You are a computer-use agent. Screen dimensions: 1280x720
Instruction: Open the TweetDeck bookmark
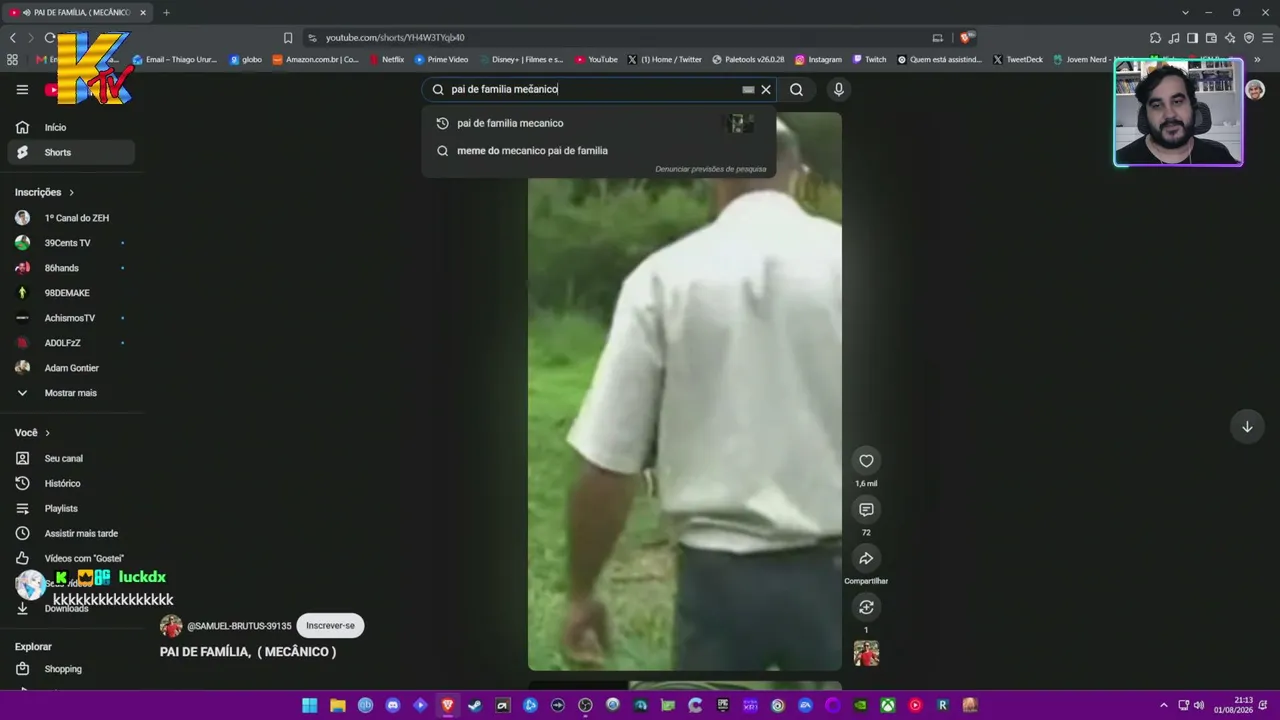point(1017,60)
